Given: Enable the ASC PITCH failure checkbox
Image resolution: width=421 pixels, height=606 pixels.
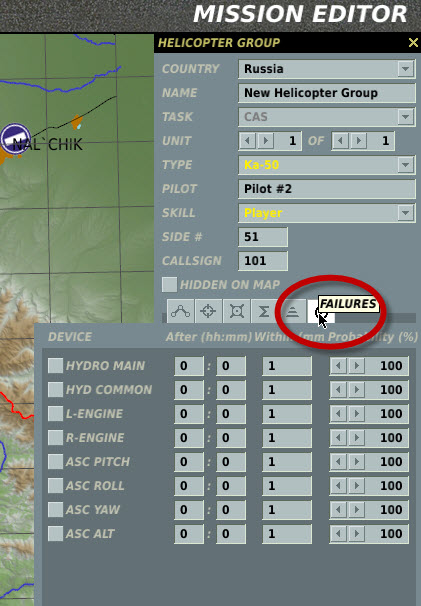Looking at the screenshot, I should pos(55,461).
